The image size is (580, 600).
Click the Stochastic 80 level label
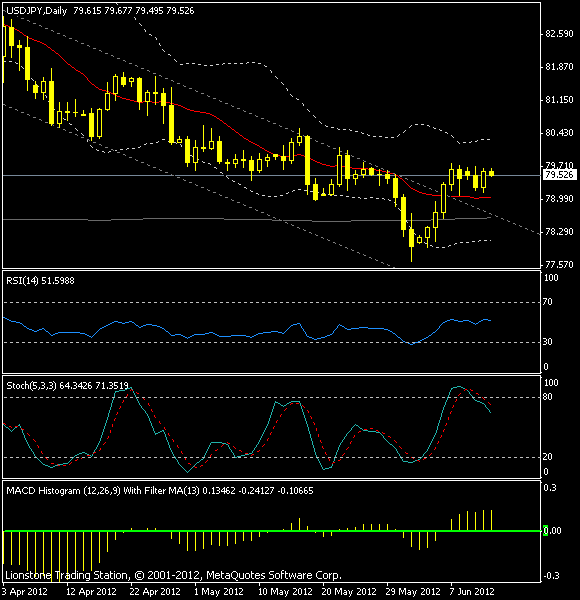pos(547,397)
